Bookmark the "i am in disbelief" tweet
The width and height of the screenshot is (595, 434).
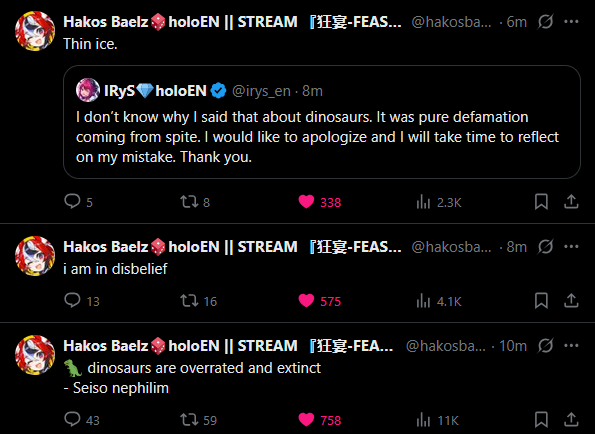click(x=541, y=301)
